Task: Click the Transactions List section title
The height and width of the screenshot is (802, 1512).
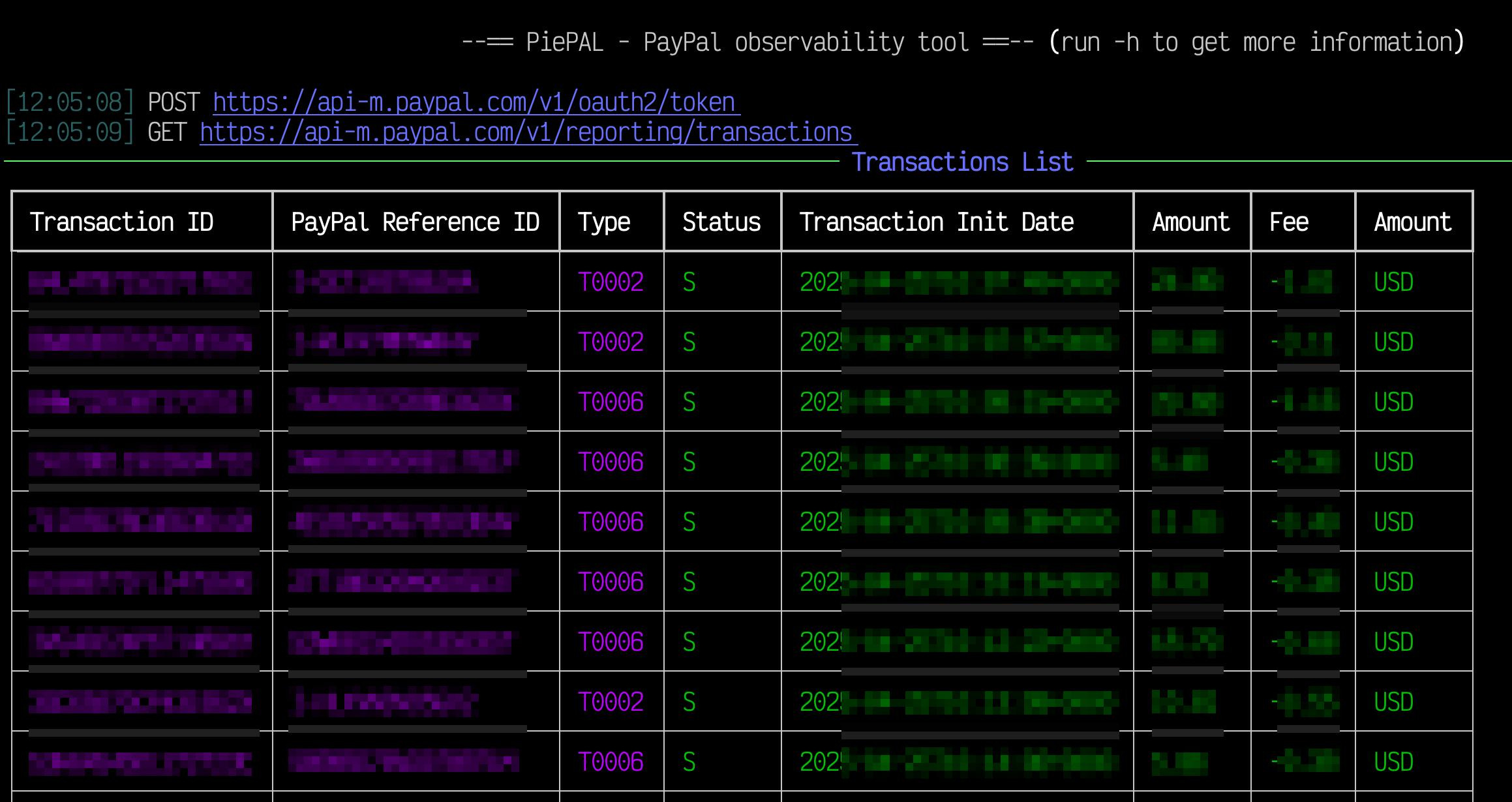Action: (962, 162)
